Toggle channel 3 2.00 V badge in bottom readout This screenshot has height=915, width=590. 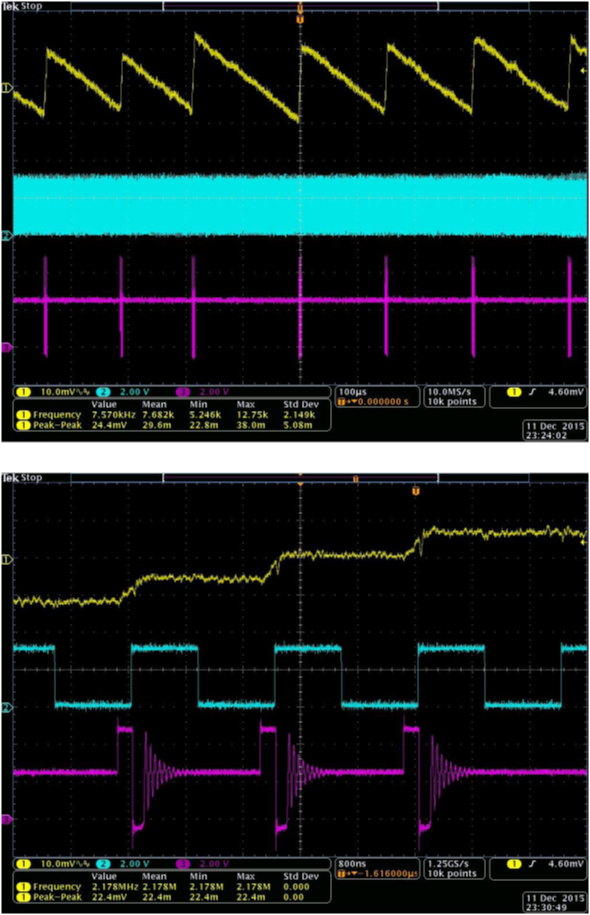[203, 864]
